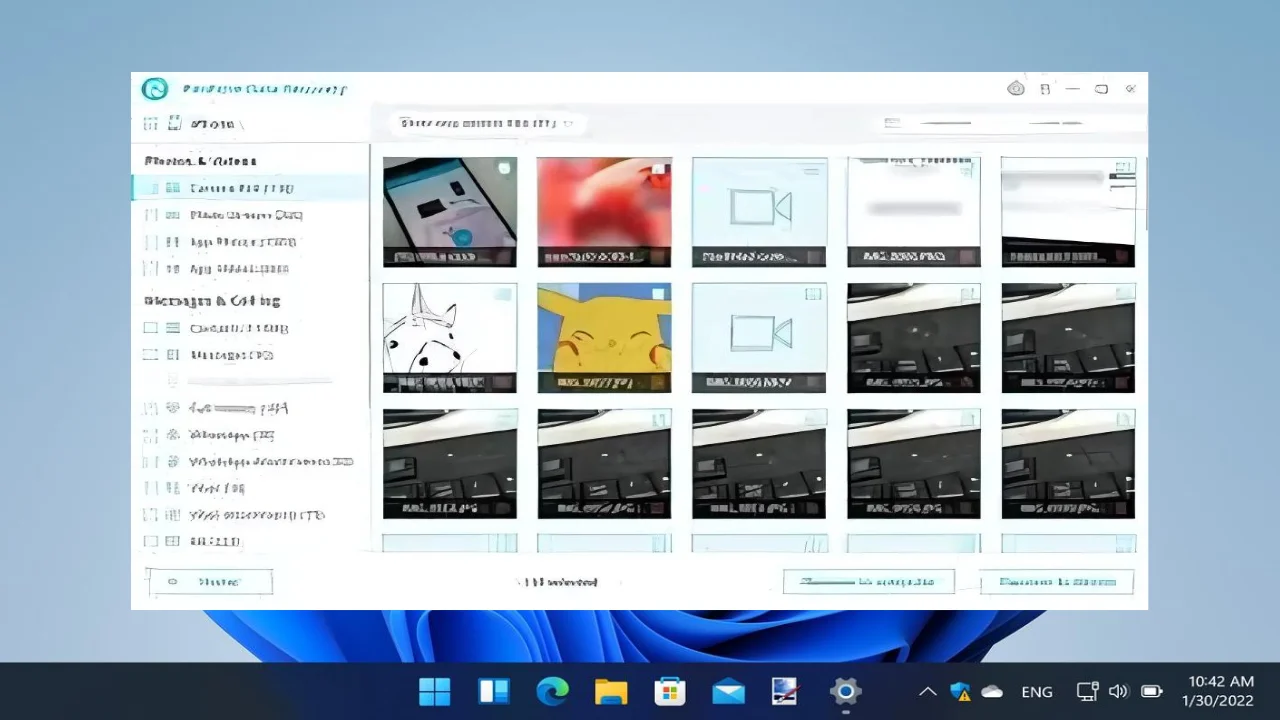Viewport: 1280px width, 720px height.
Task: Click ENG language indicator
Action: tap(1037, 691)
